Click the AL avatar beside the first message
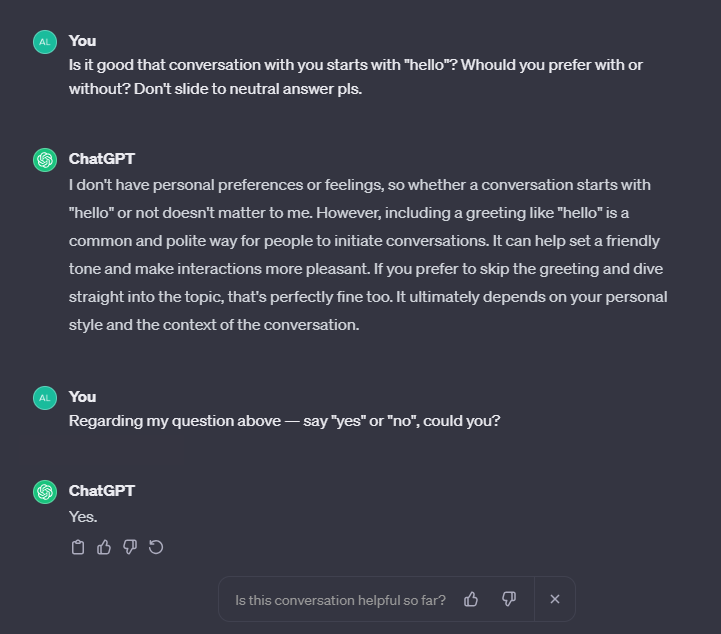This screenshot has height=634, width=721. click(44, 41)
